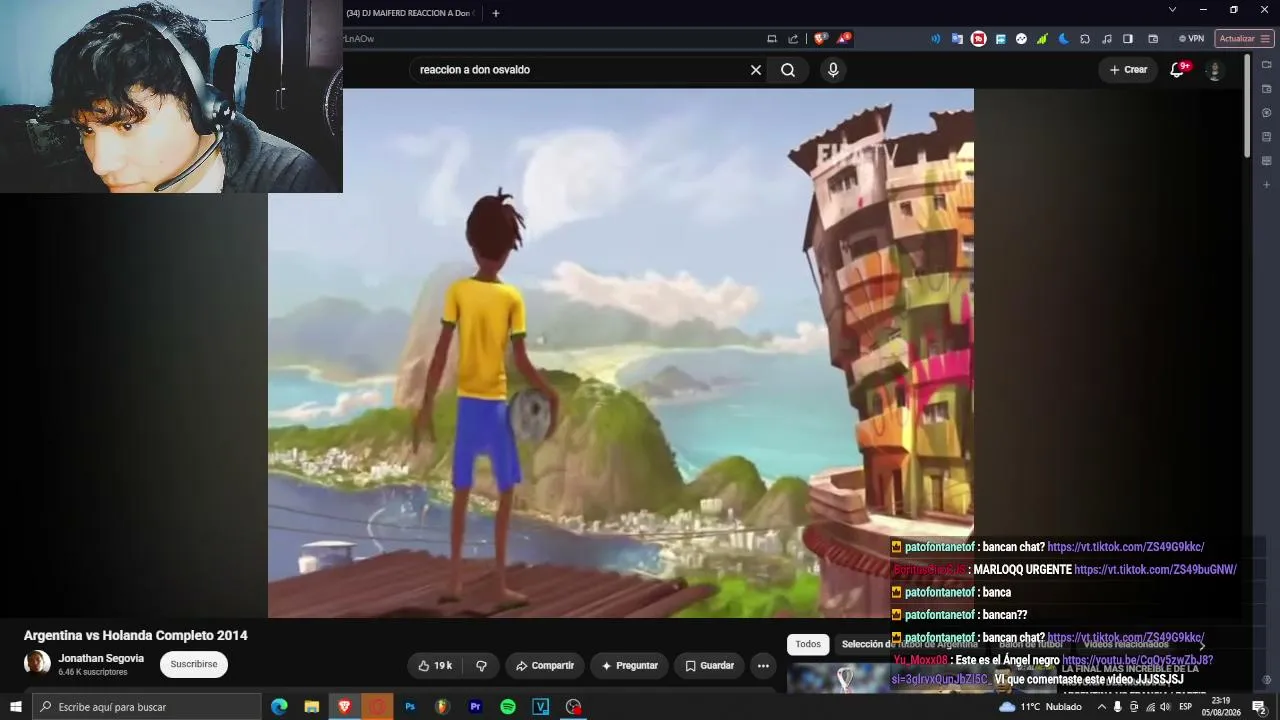Open the taskbar weather widget 11°C Nublado
The image size is (1280, 720).
tap(1040, 707)
